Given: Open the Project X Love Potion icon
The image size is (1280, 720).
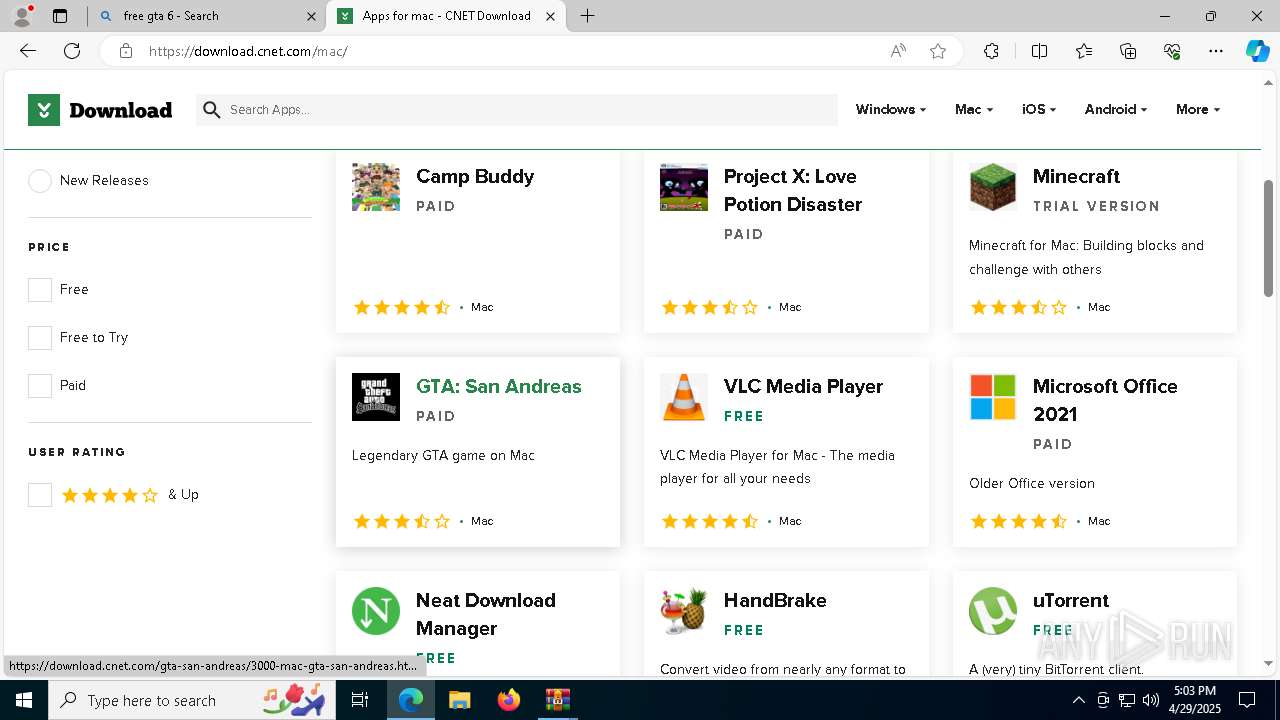Looking at the screenshot, I should coord(684,187).
